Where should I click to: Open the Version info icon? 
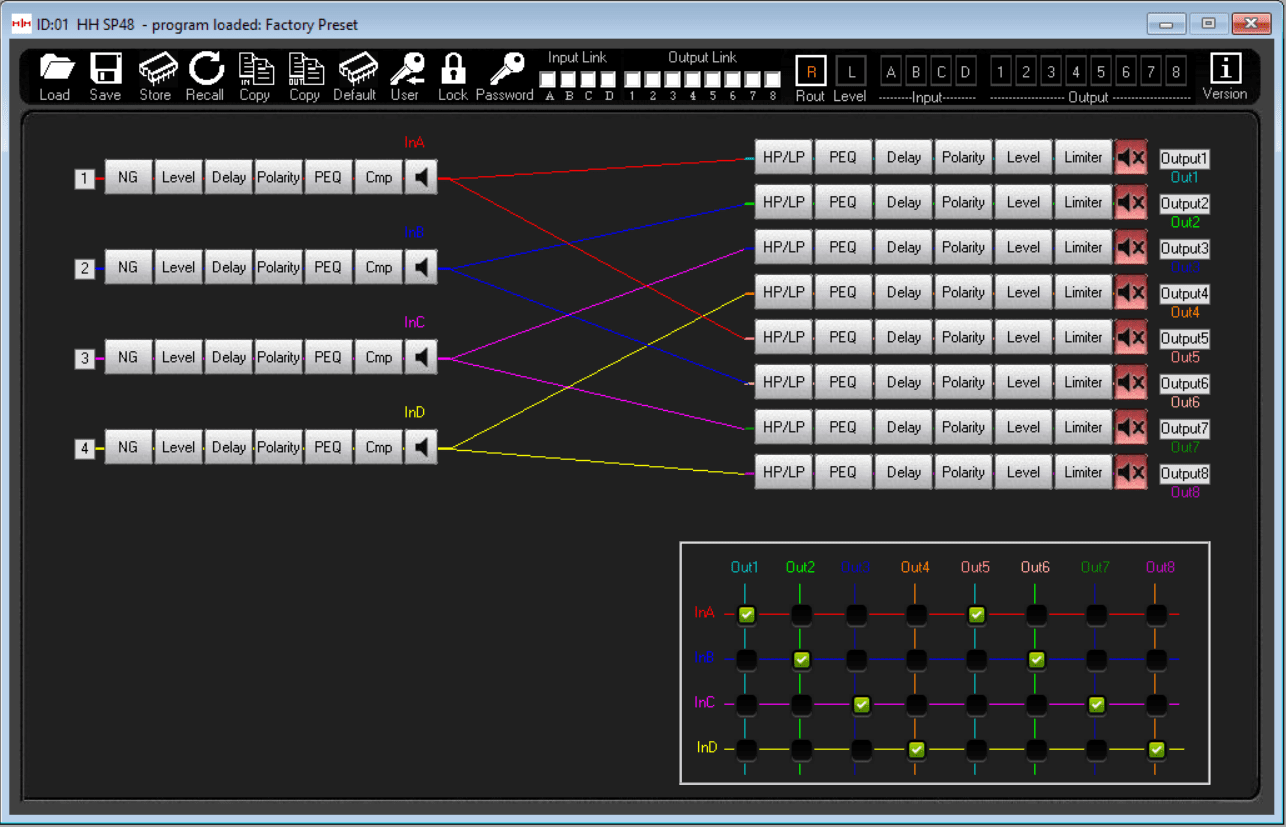pyautogui.click(x=1225, y=69)
